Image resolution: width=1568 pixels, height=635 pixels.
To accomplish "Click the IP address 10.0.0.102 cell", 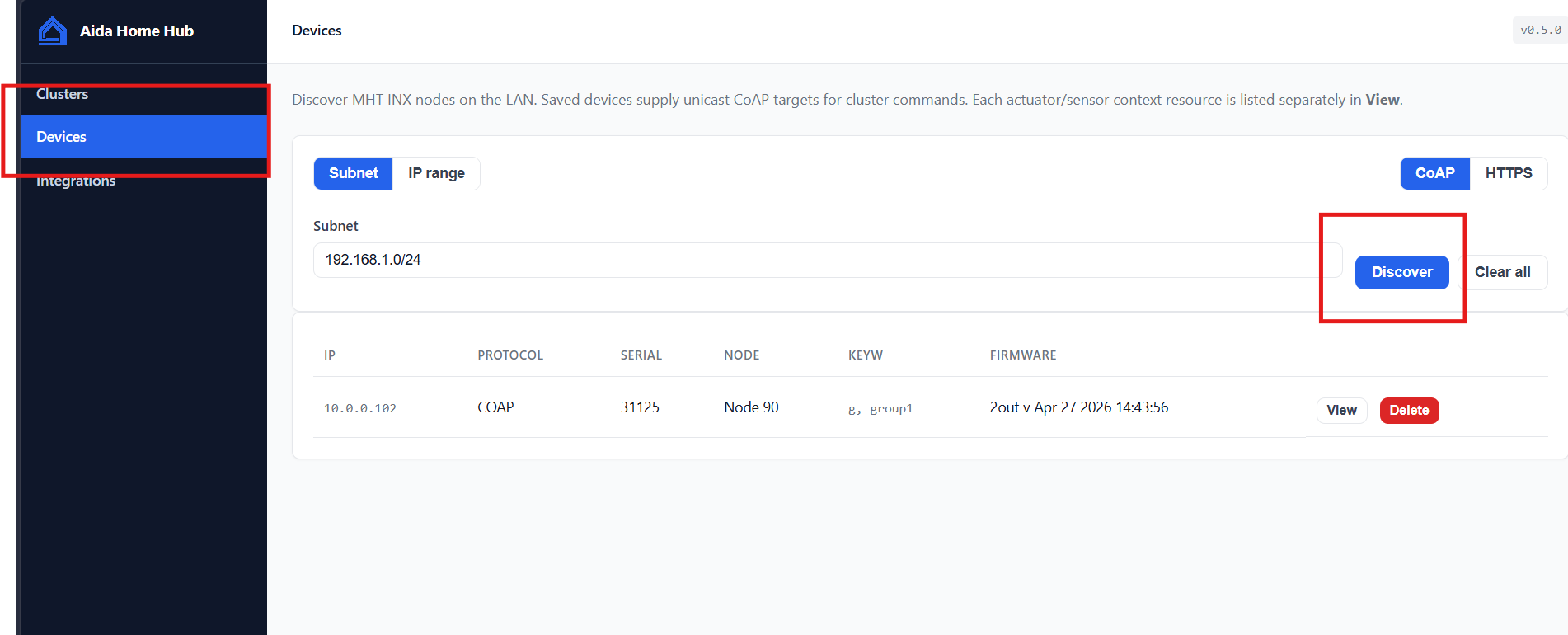I will click(x=360, y=408).
